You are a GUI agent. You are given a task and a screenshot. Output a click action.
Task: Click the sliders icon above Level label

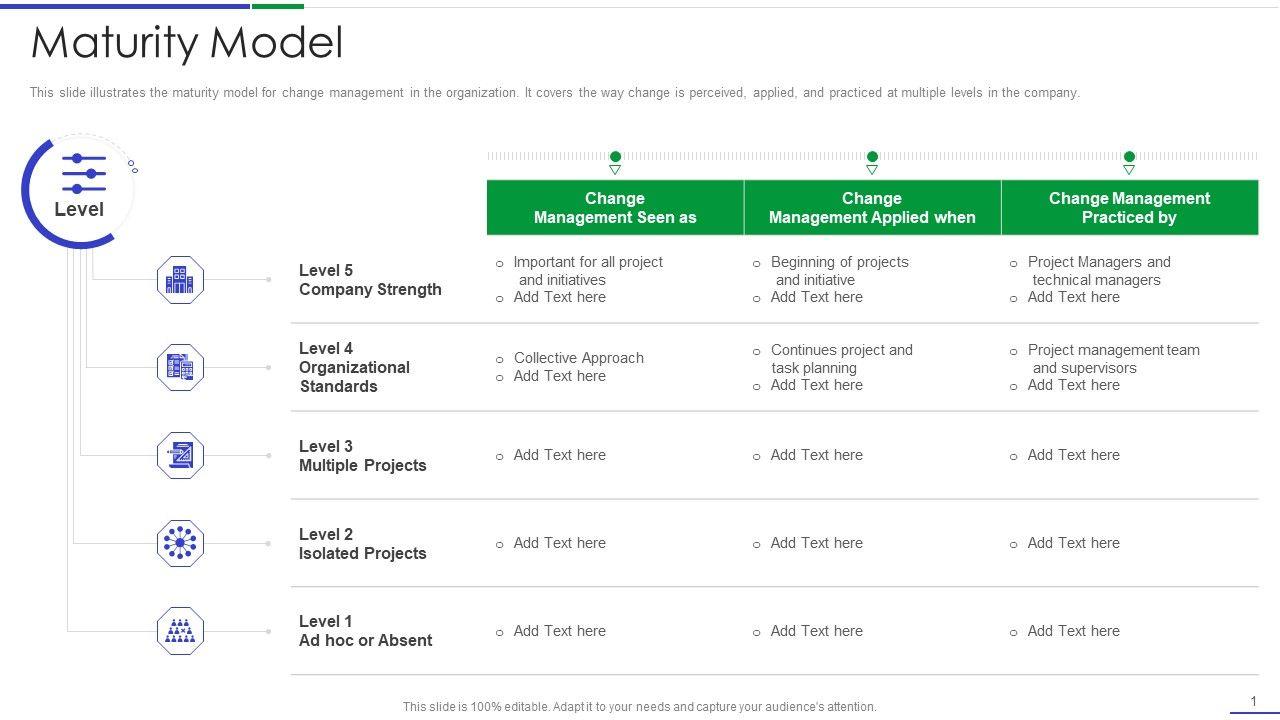84,174
